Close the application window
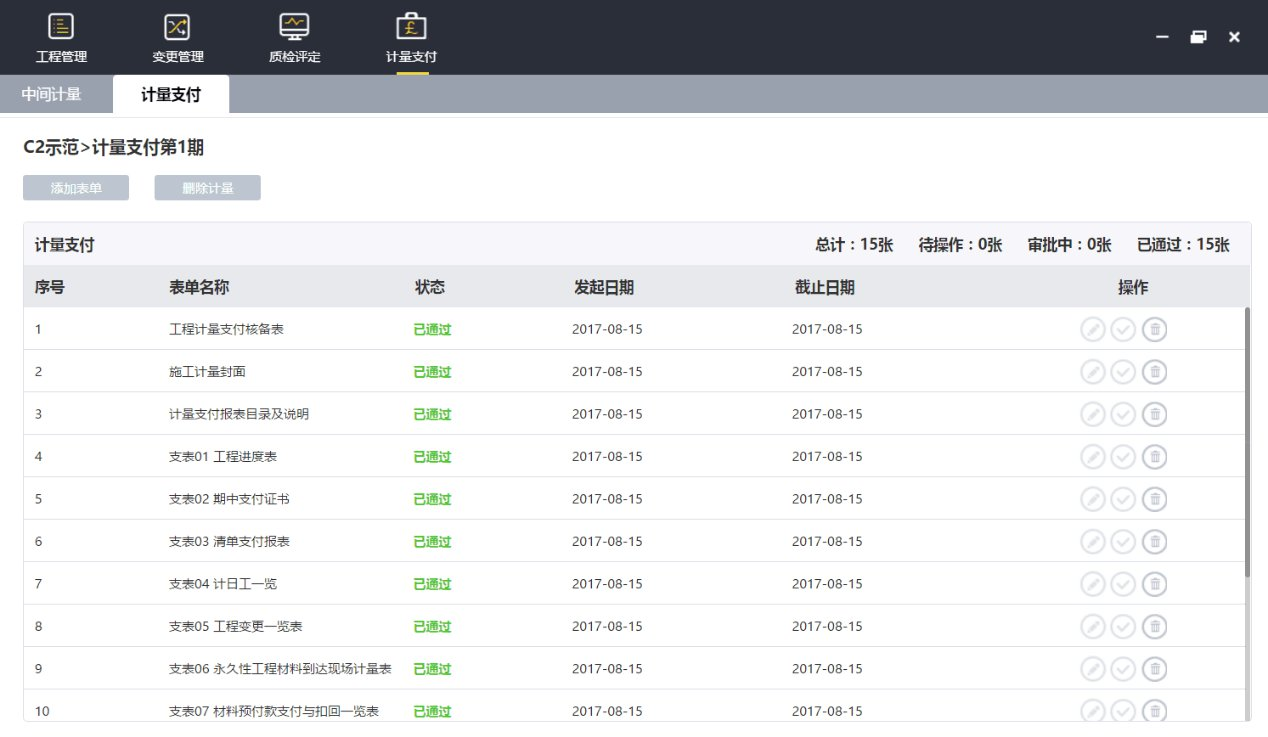 (1234, 37)
